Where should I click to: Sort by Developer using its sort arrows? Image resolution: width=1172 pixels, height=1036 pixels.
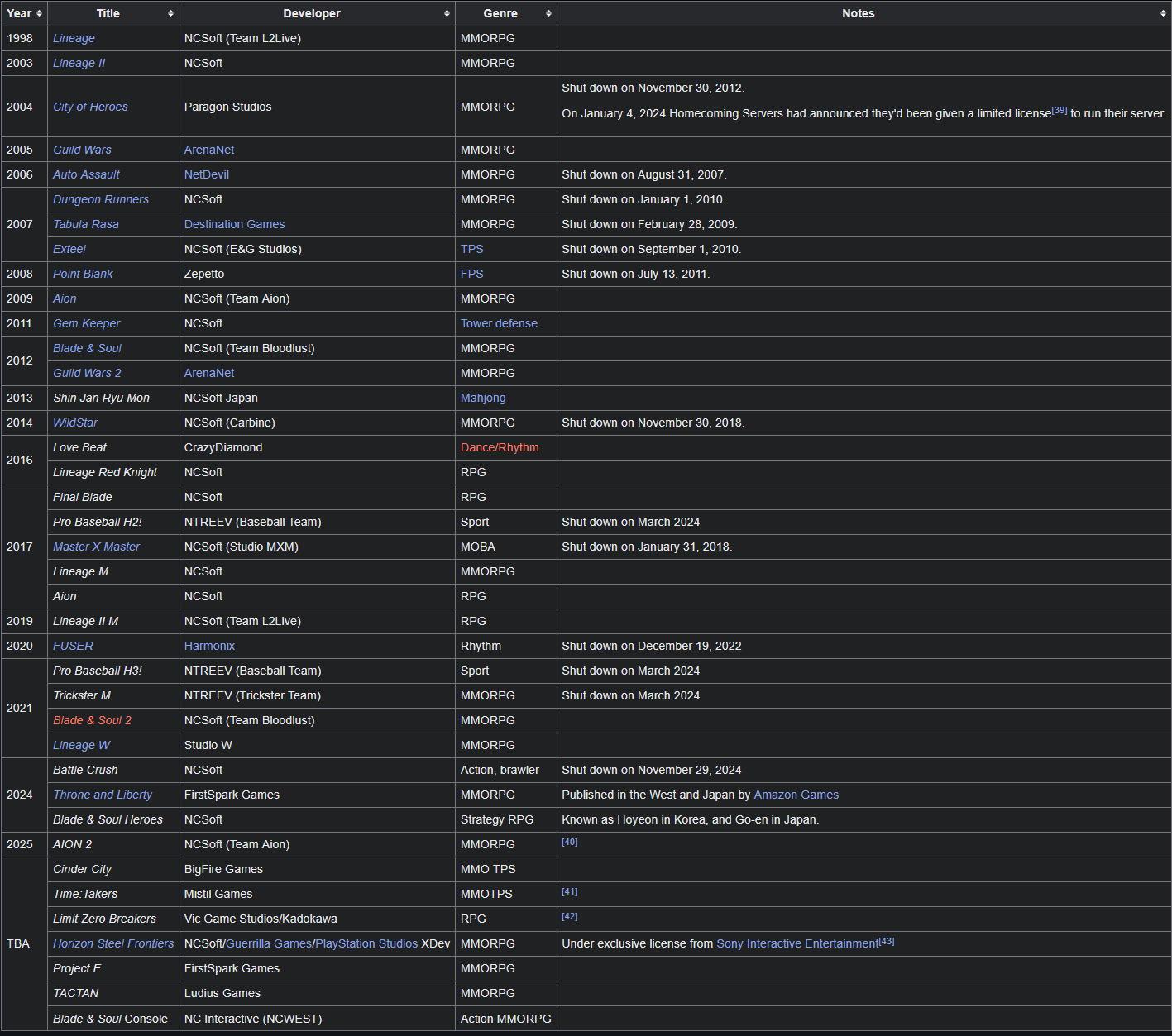[x=447, y=13]
